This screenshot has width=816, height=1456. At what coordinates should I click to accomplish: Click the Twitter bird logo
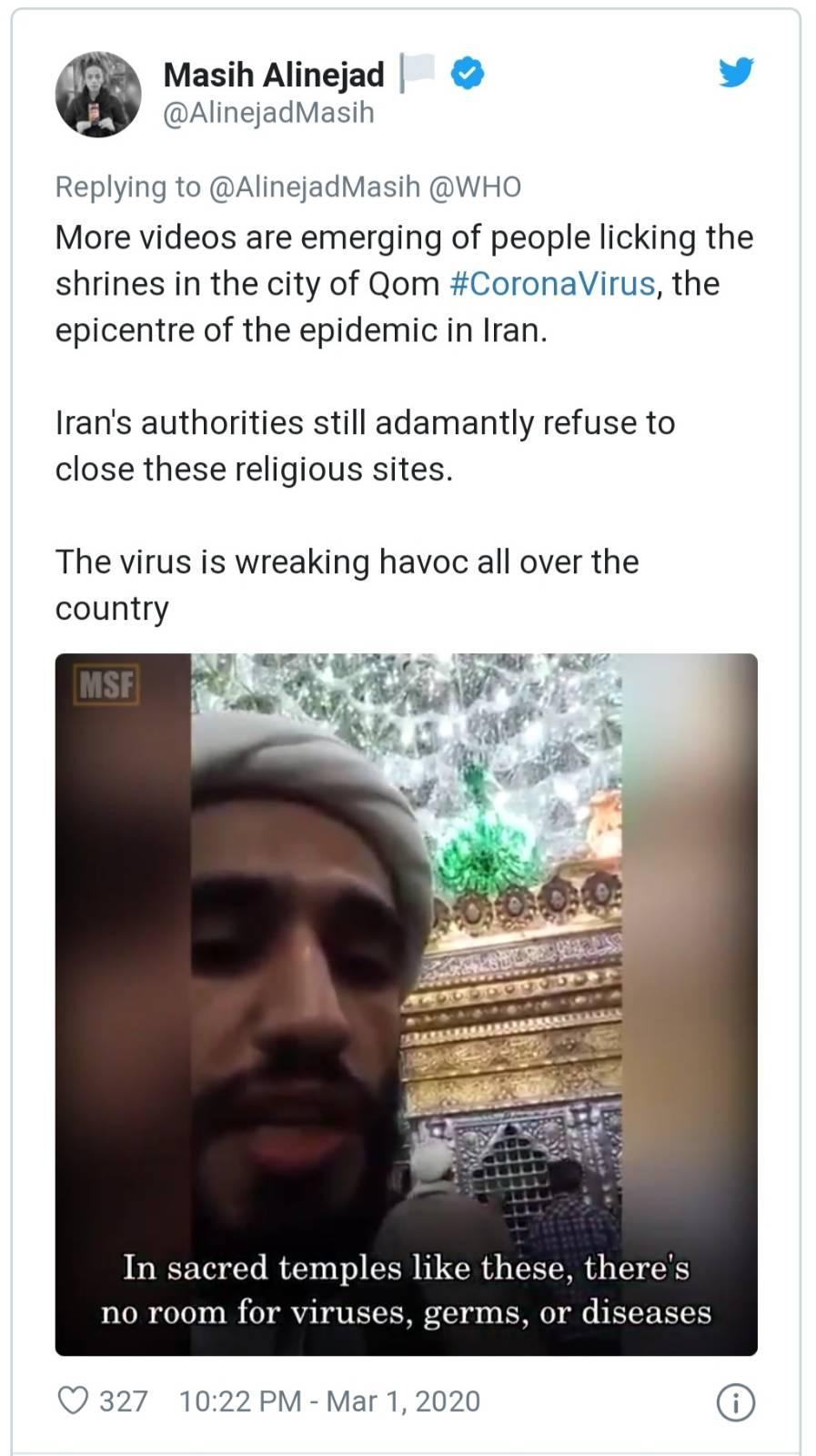point(736,72)
